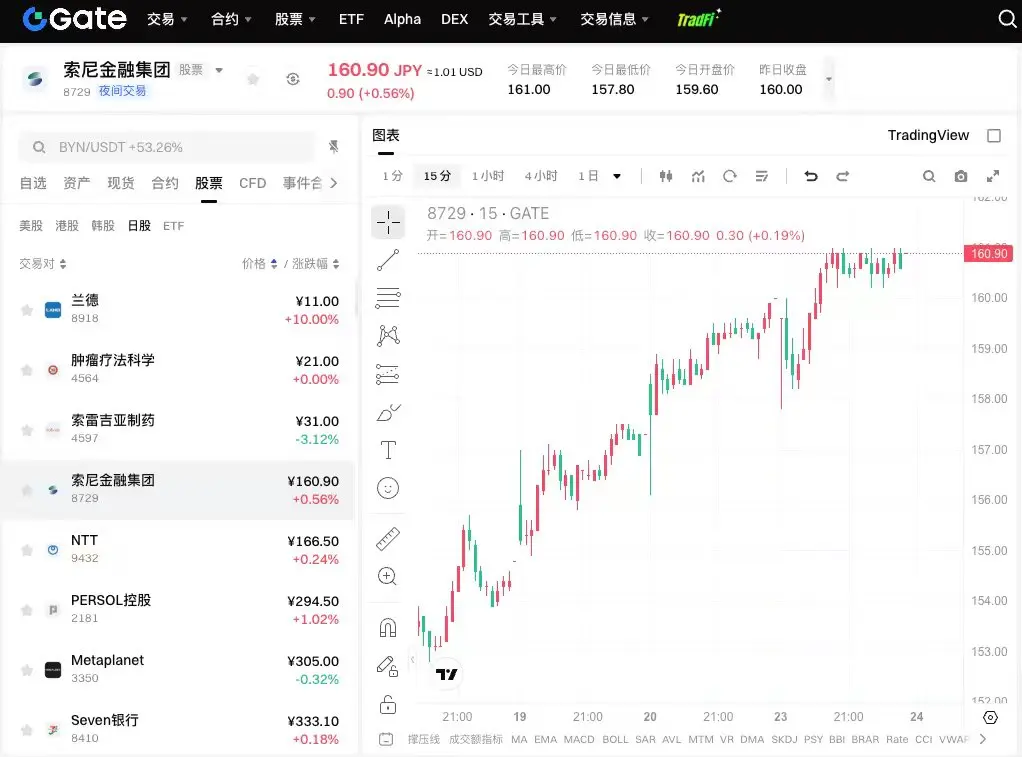Expand the stock selector arrow next to 索尼金融集团
Screen dimensions: 1022x757
point(219,70)
